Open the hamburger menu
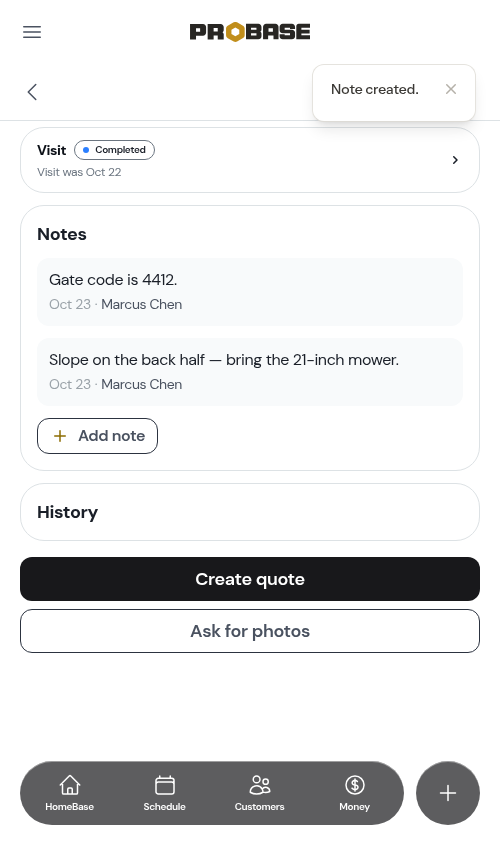This screenshot has width=500, height=845. tap(32, 32)
